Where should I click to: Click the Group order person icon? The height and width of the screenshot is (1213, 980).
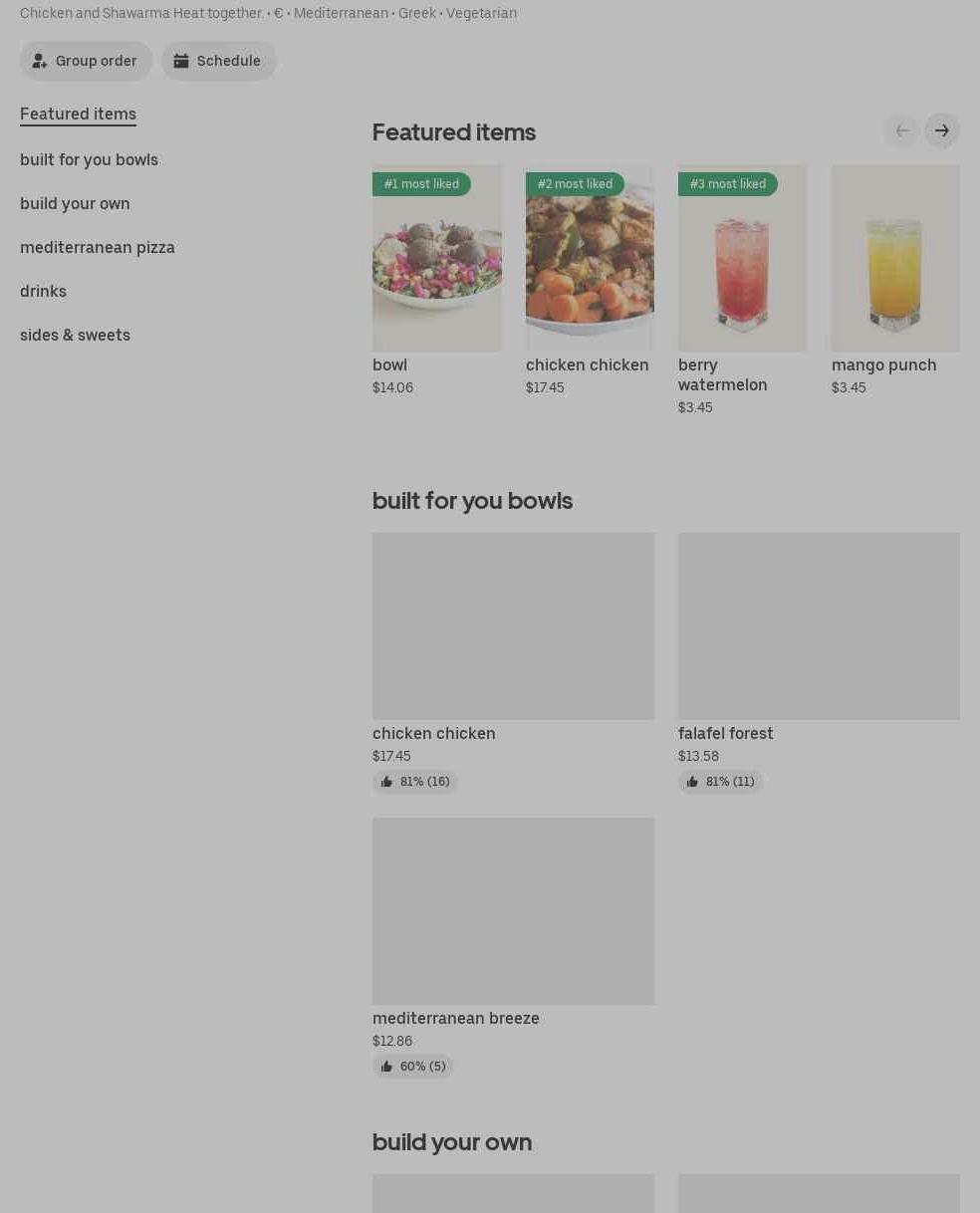pos(40,61)
